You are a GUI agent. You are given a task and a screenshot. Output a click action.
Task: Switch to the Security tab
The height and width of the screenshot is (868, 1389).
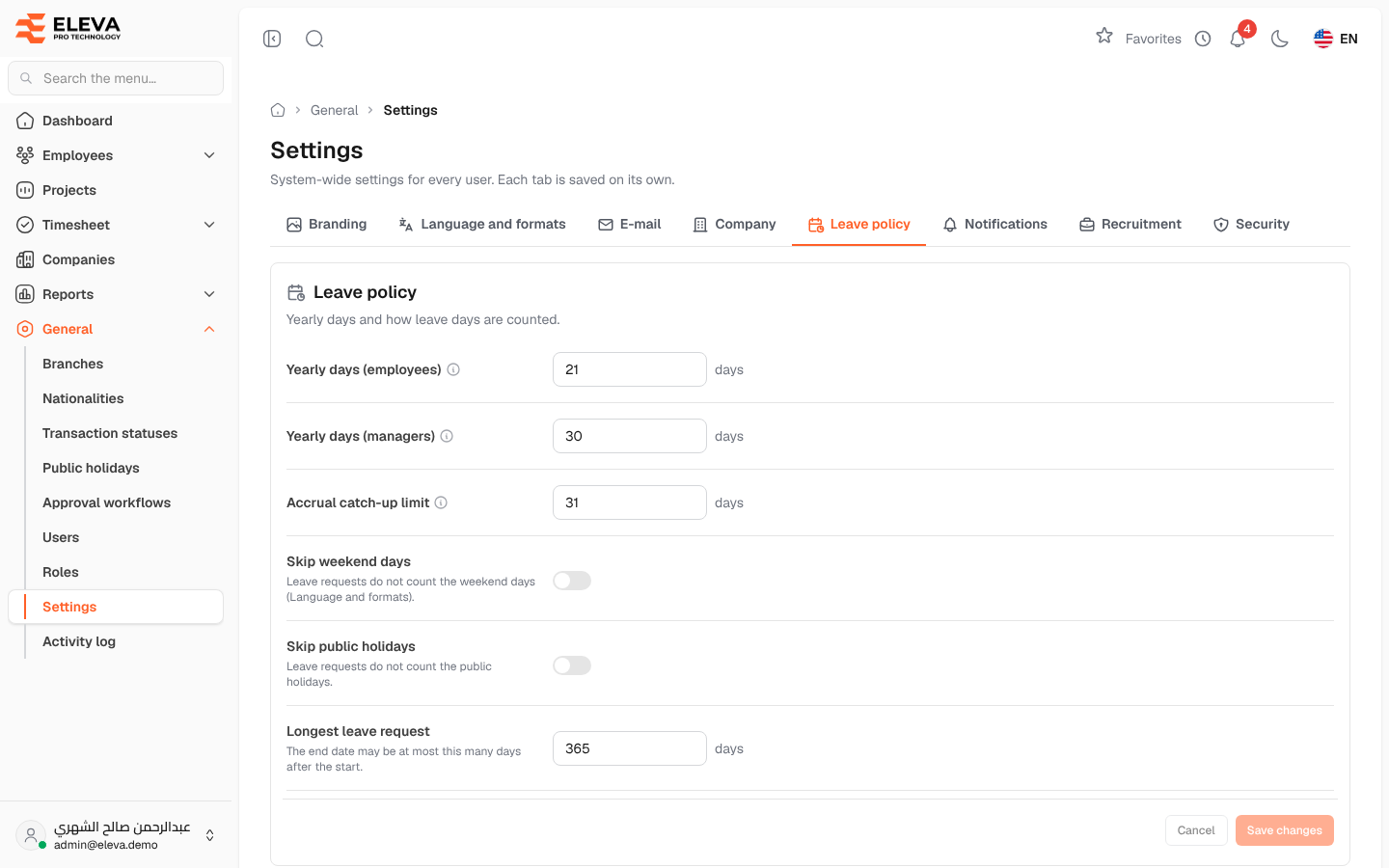pyautogui.click(x=1251, y=224)
